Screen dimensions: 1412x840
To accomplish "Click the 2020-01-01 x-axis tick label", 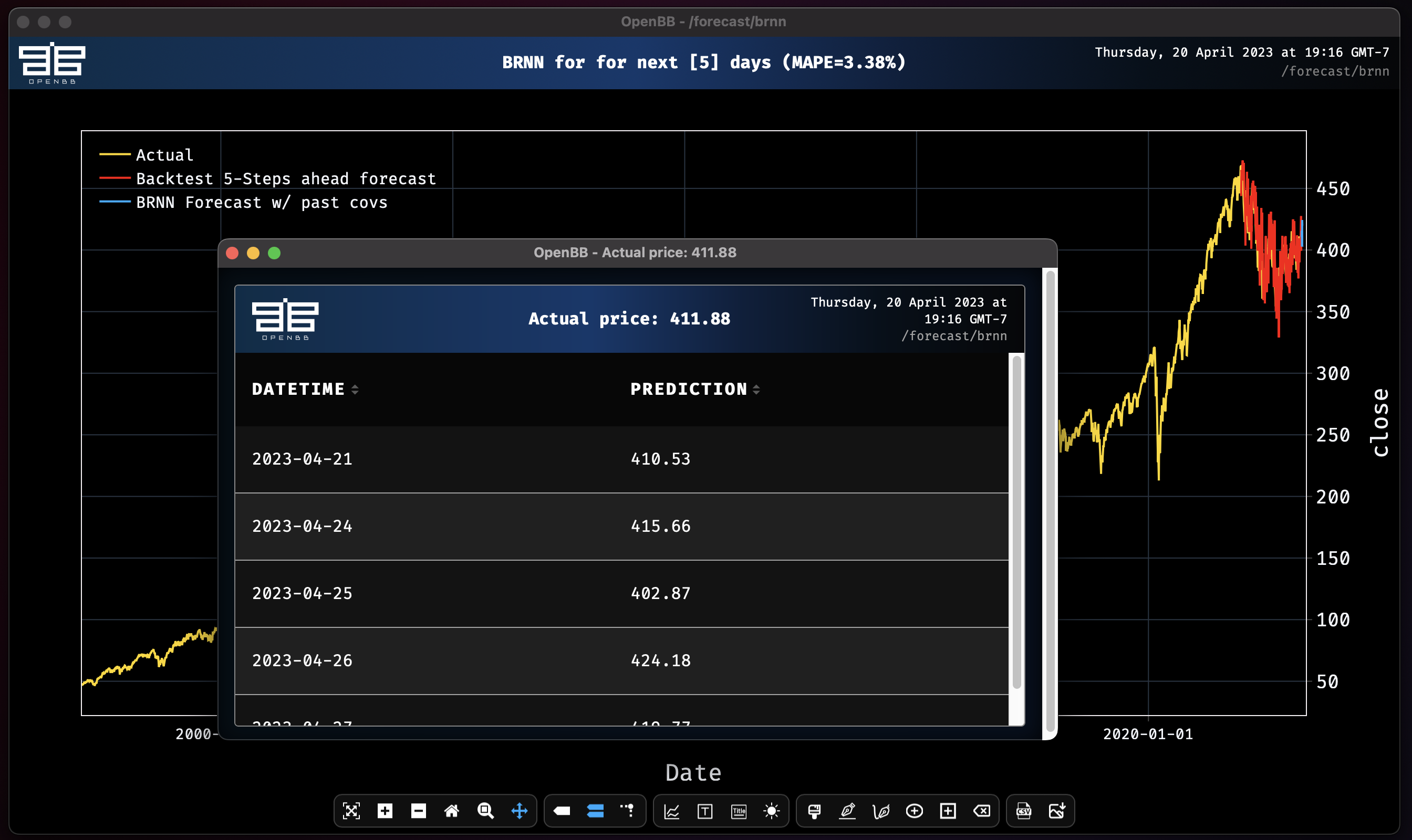I will pos(1148,734).
